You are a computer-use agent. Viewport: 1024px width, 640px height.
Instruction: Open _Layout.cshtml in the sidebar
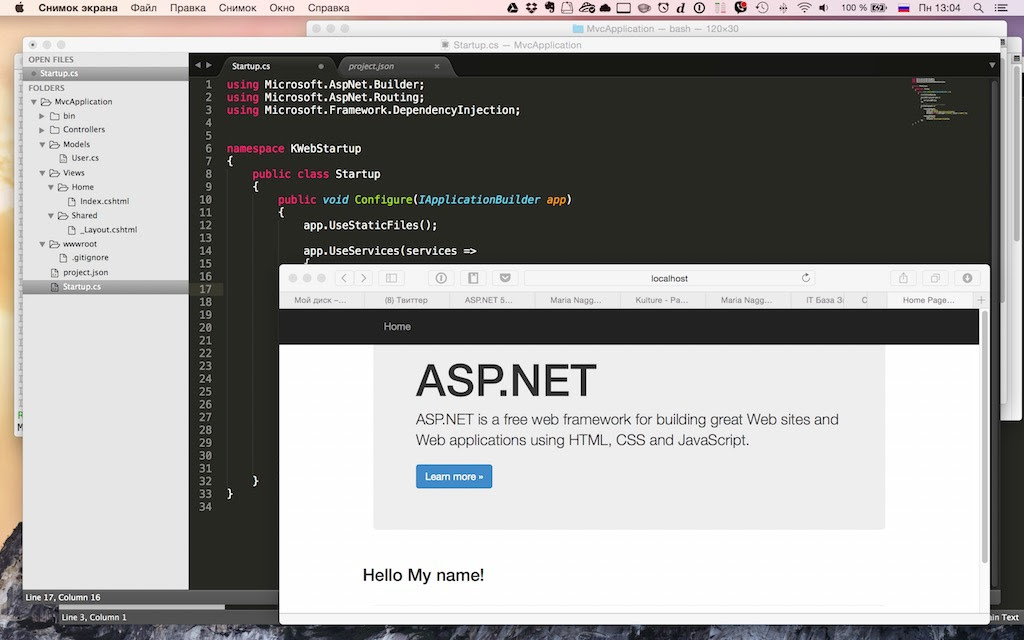[109, 230]
